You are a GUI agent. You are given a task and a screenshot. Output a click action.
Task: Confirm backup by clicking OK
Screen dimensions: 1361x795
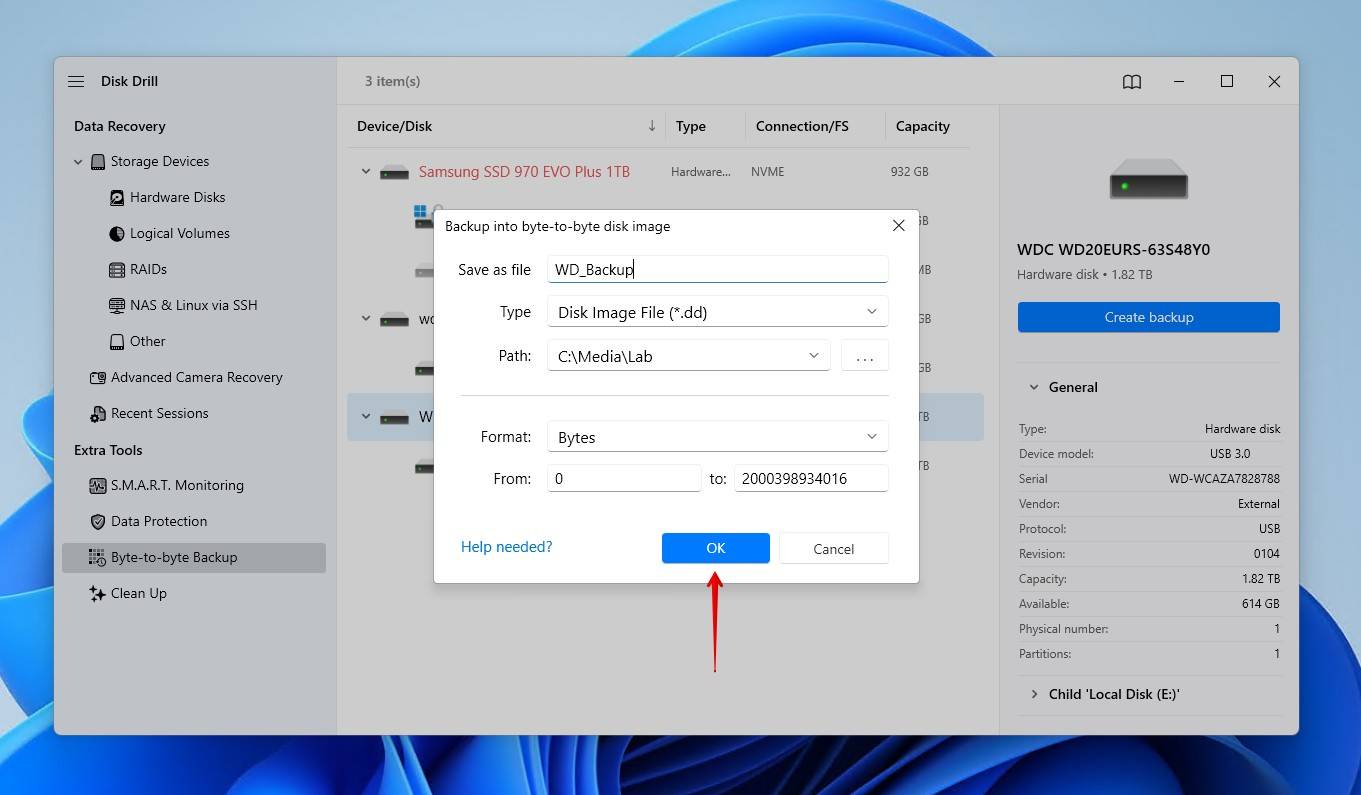point(715,548)
